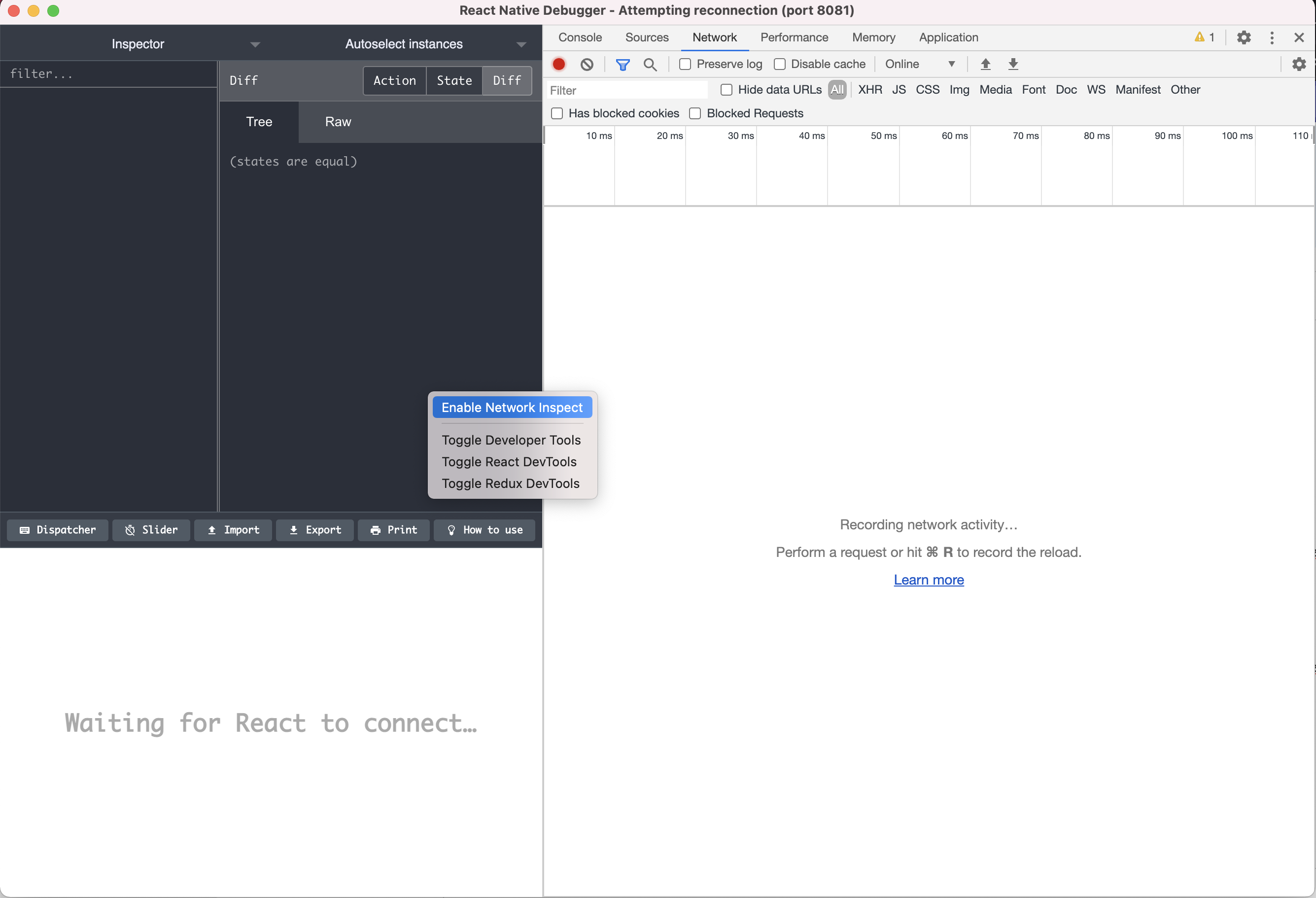Click the 50 ms timeline marker
The width and height of the screenshot is (1316, 898).
(883, 136)
